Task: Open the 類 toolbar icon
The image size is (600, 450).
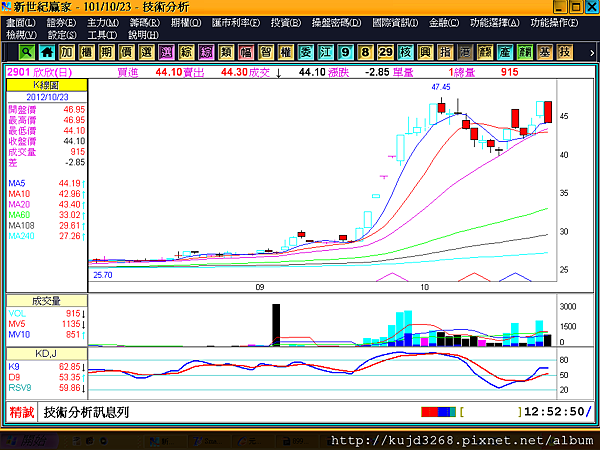Action: point(226,52)
